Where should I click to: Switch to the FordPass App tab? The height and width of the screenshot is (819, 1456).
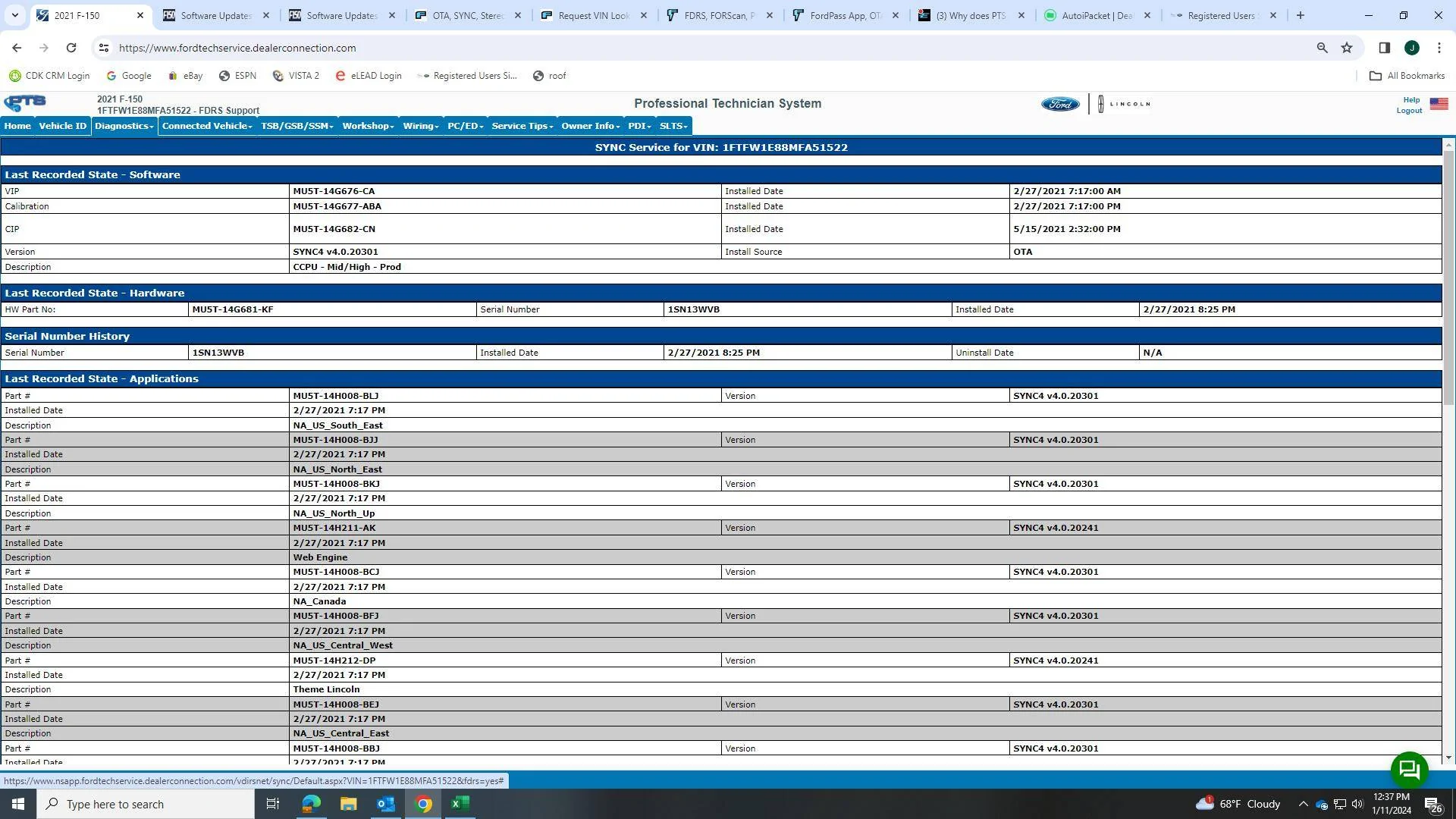point(844,15)
